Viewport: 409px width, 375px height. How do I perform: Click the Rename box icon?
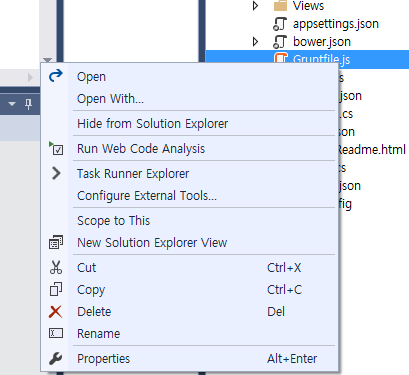[x=56, y=333]
